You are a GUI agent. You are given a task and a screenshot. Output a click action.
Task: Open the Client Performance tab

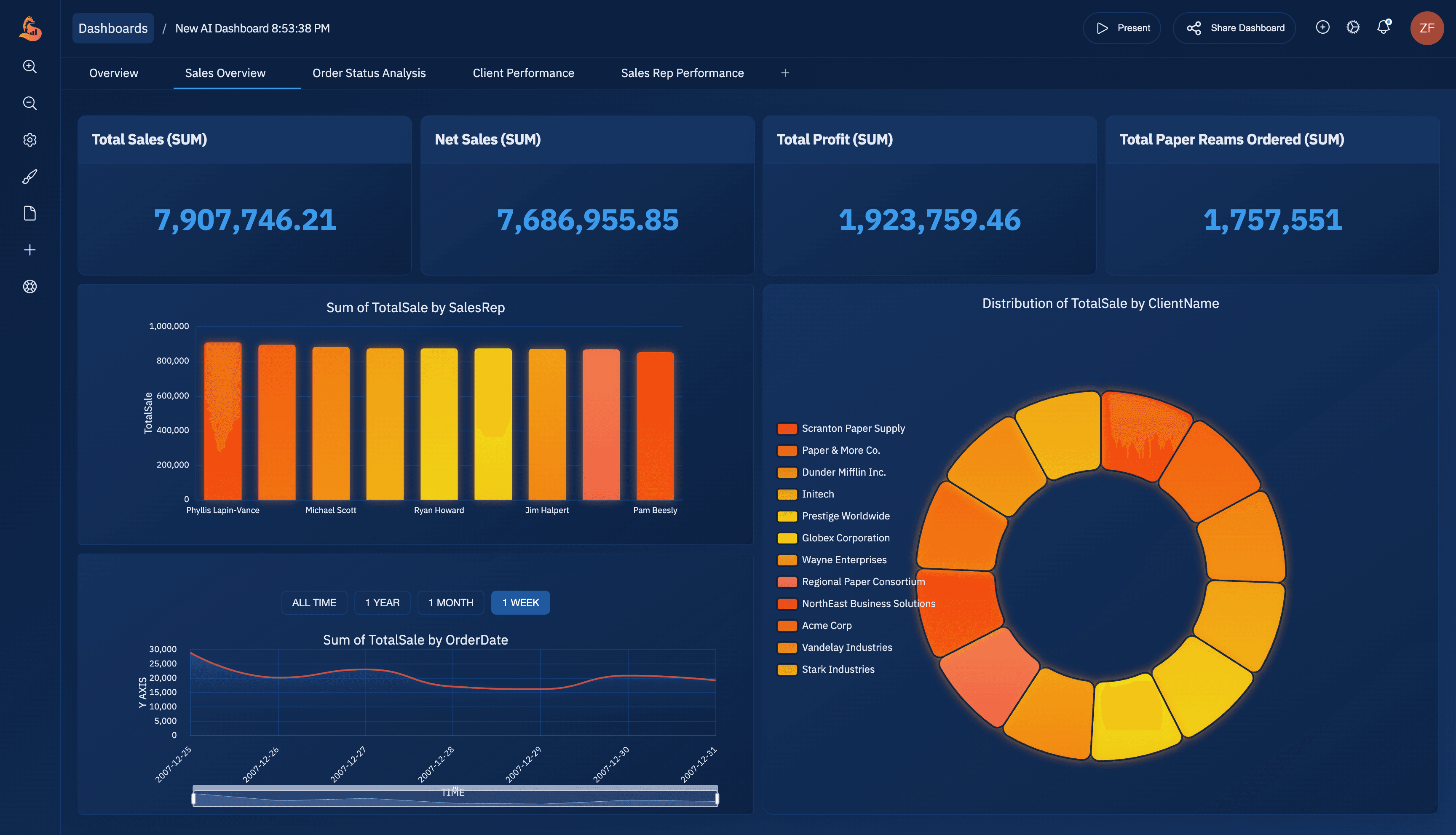click(523, 73)
